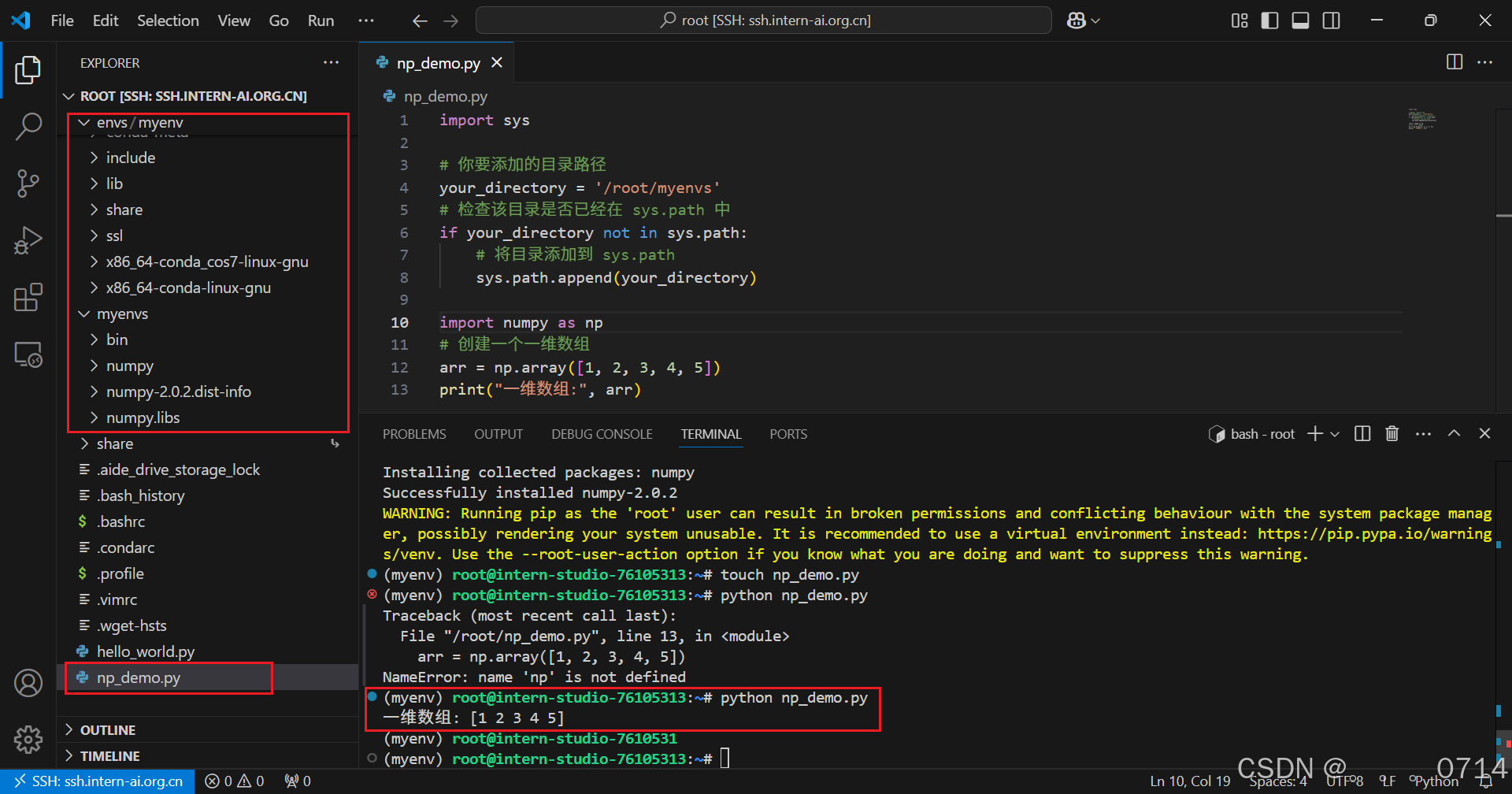
Task: Collapse the ROOT workspace header
Action: tap(208, 96)
